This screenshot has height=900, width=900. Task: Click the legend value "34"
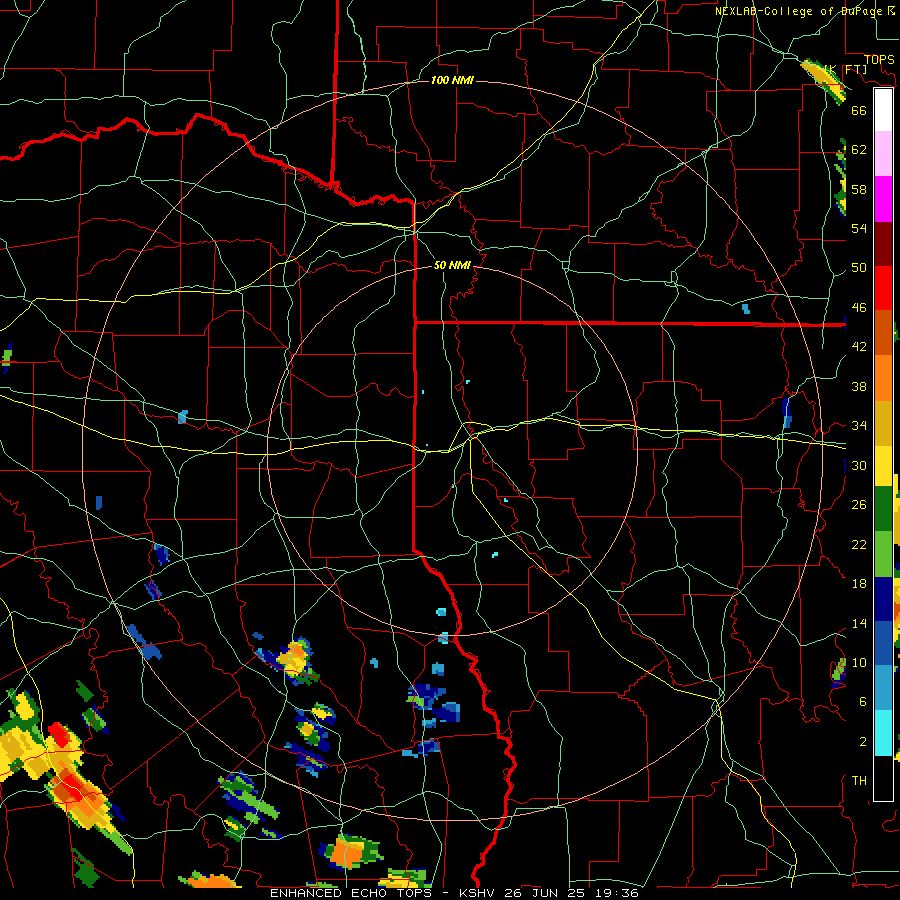(x=859, y=425)
